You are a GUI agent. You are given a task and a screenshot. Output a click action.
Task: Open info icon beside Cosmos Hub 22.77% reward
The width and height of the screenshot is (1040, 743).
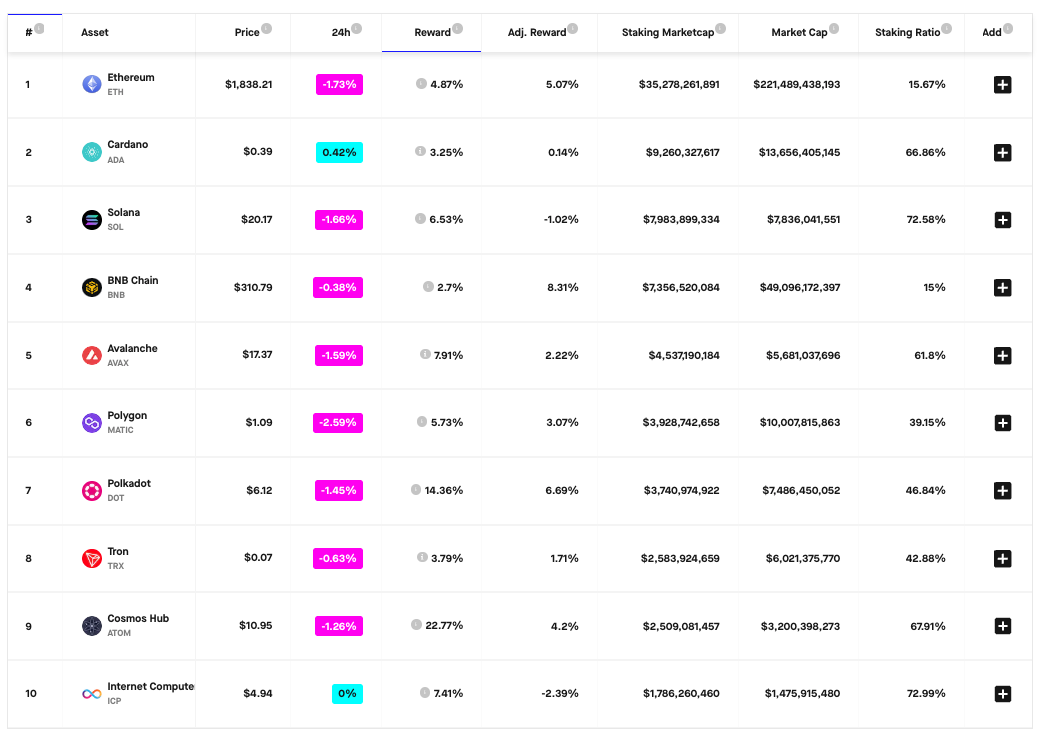coord(417,625)
